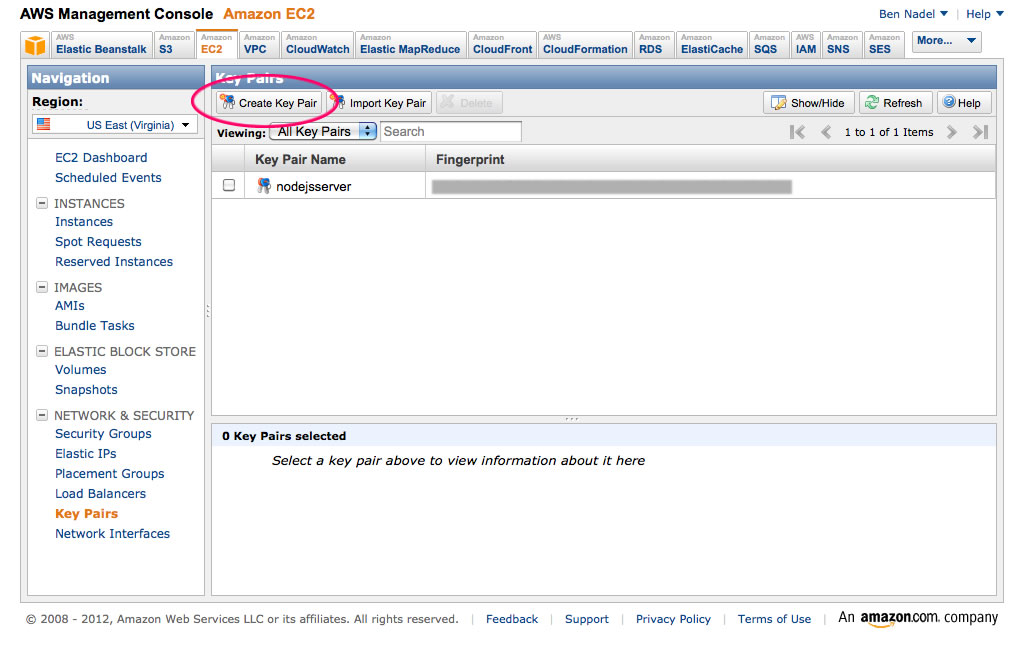Screen dimensions: 1024x645
Task: Open Spot Requests link
Action: point(99,242)
